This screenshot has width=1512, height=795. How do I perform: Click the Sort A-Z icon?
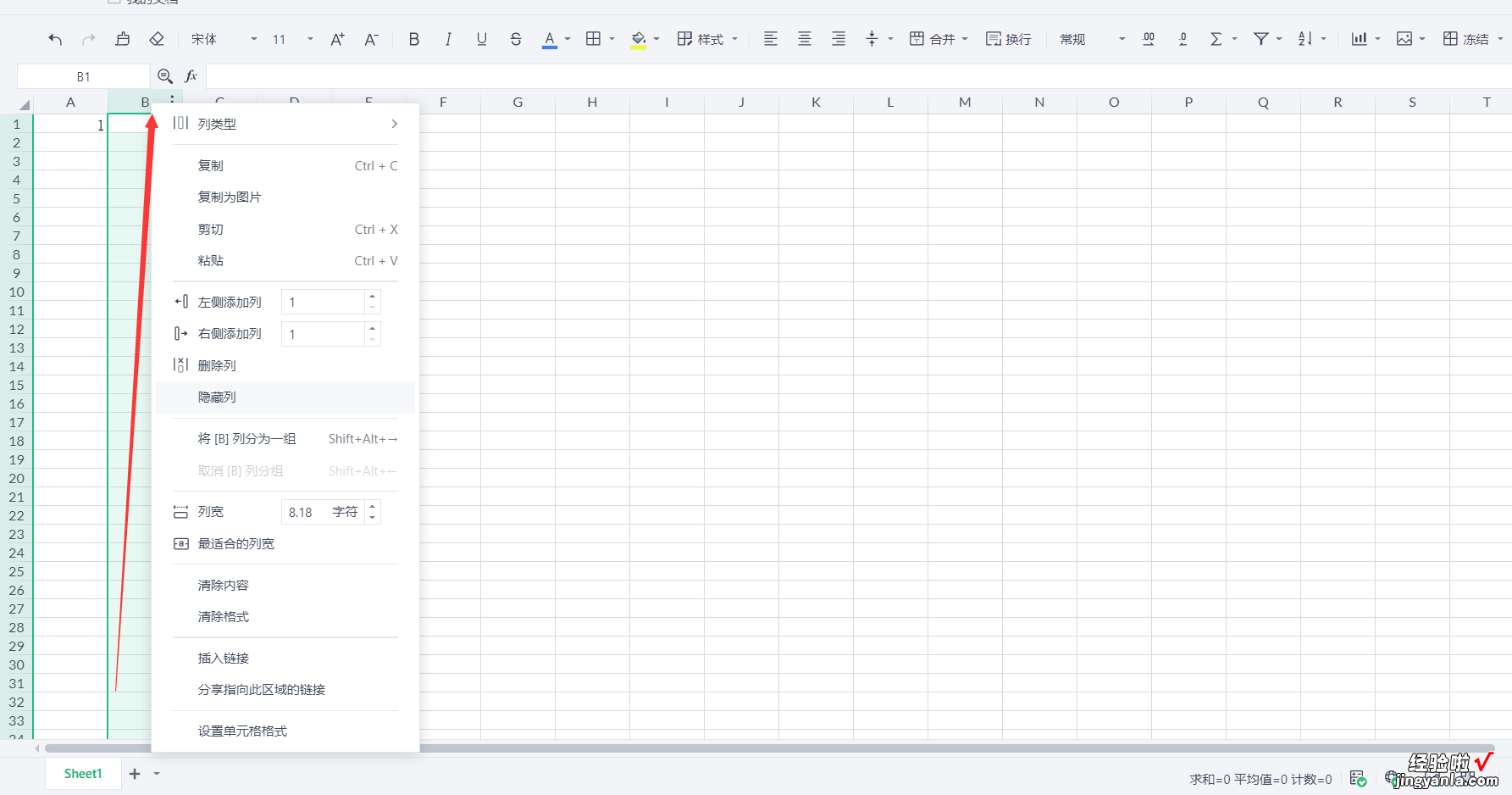[1305, 39]
